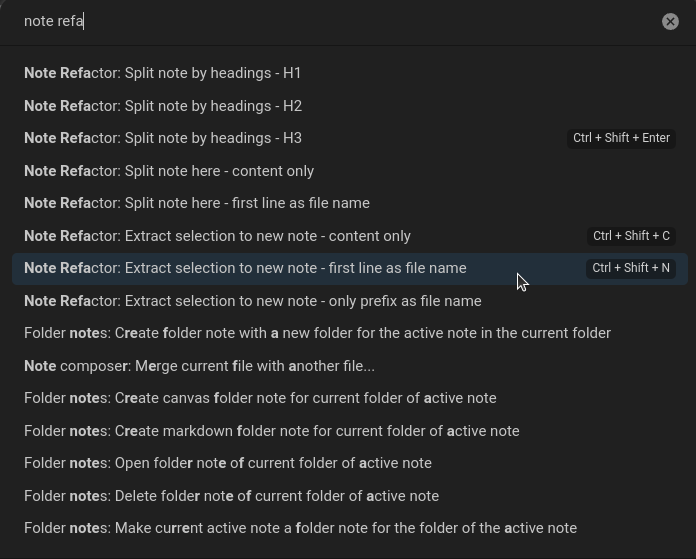Run Split note by headings - H1
Image resolution: width=696 pixels, height=559 pixels.
coord(163,73)
